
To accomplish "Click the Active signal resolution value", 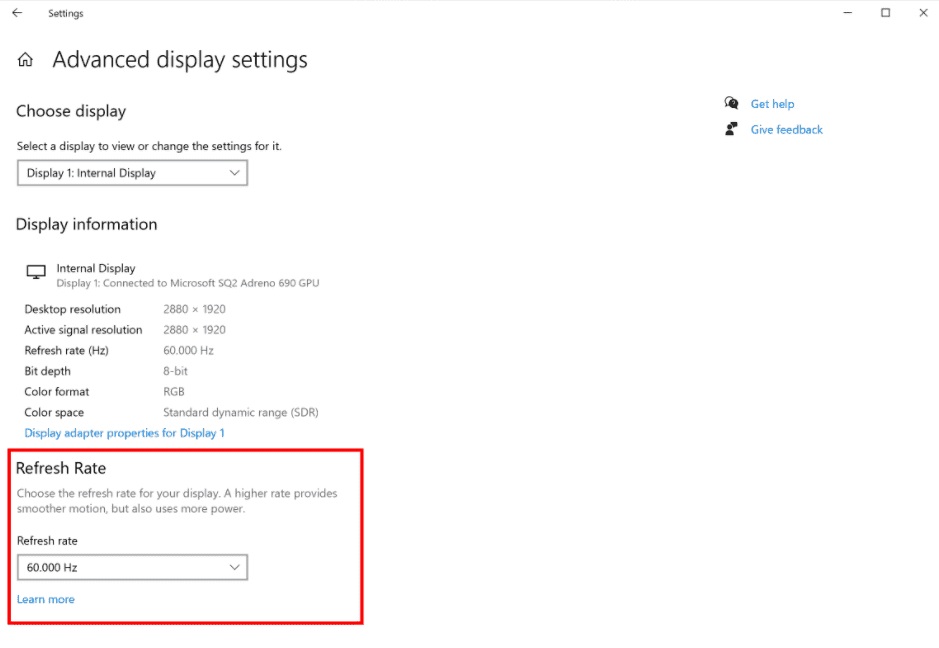I will pyautogui.click(x=194, y=330).
